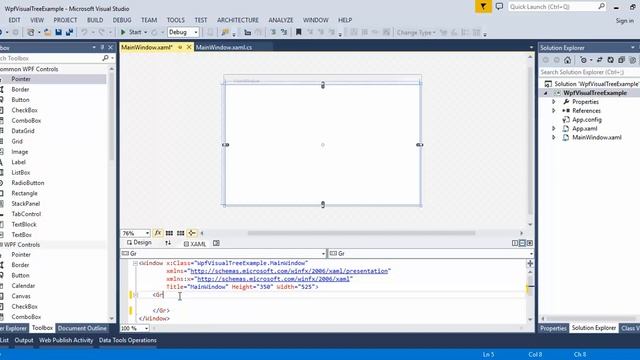Click the Pending Changes Filter clock icon
640x360 pixels.
(x=583, y=60)
